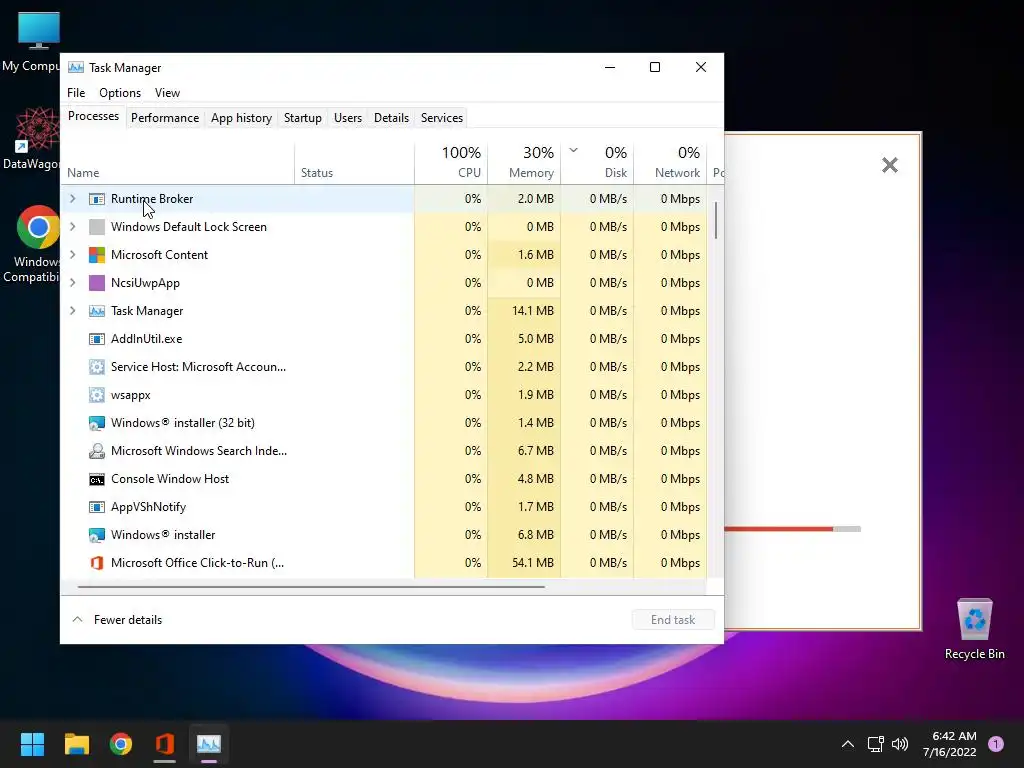The width and height of the screenshot is (1024, 768).
Task: Click the volume icon in system tray
Action: (x=900, y=744)
